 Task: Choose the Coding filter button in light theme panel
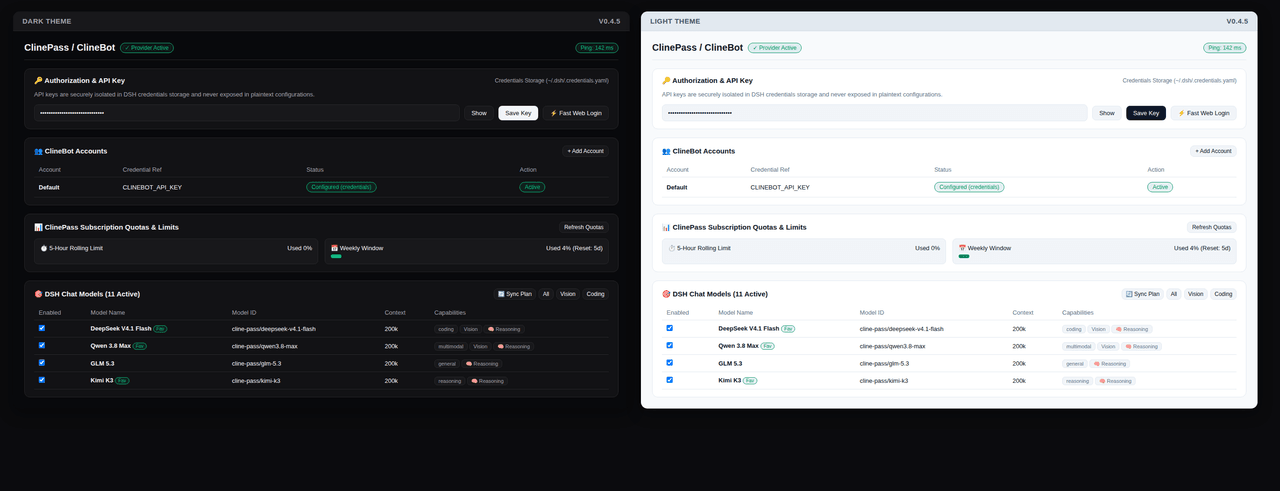tap(1224, 294)
